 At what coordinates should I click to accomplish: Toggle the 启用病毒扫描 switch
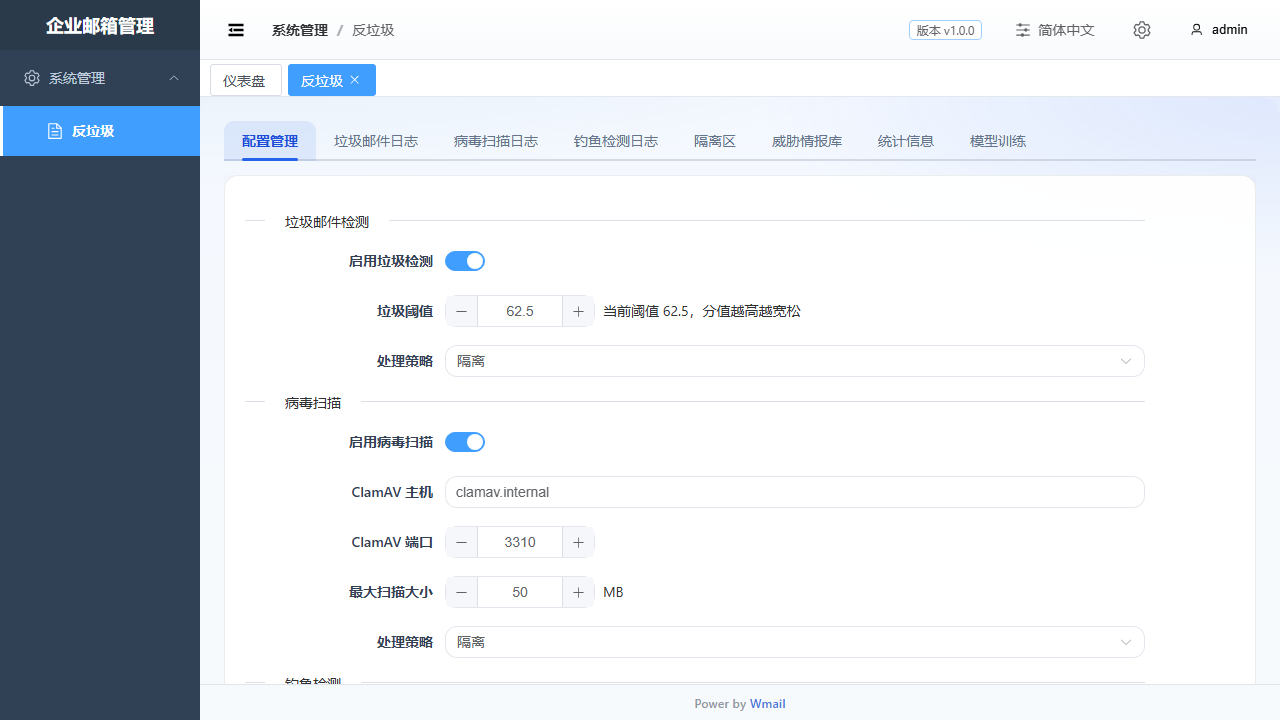[465, 442]
